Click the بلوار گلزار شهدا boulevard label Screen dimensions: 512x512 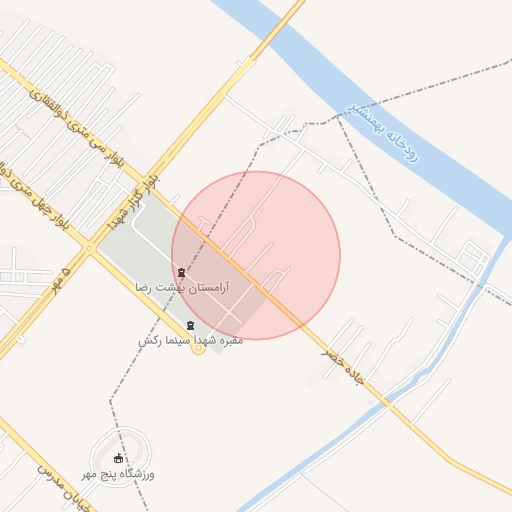pos(134,203)
